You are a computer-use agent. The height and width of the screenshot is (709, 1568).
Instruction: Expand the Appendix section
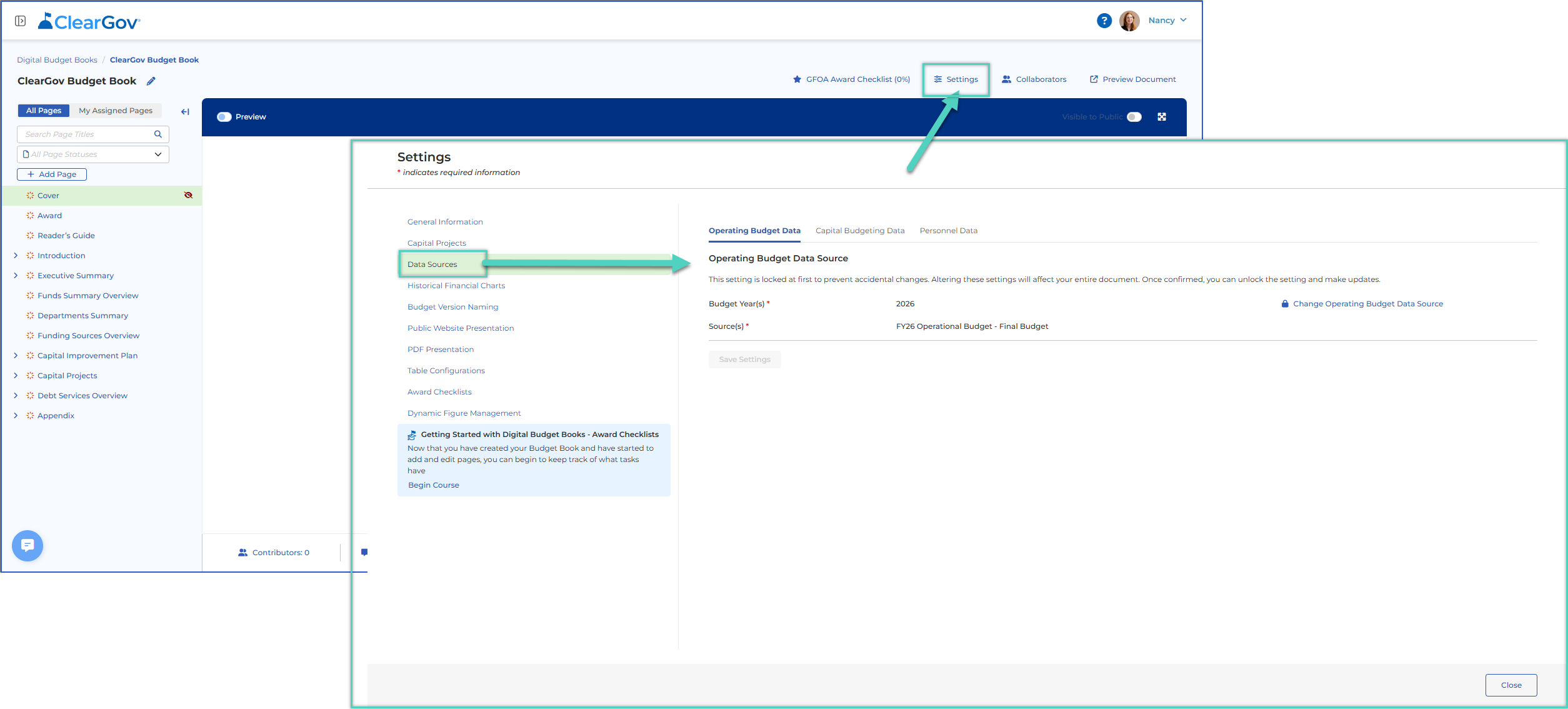click(16, 416)
